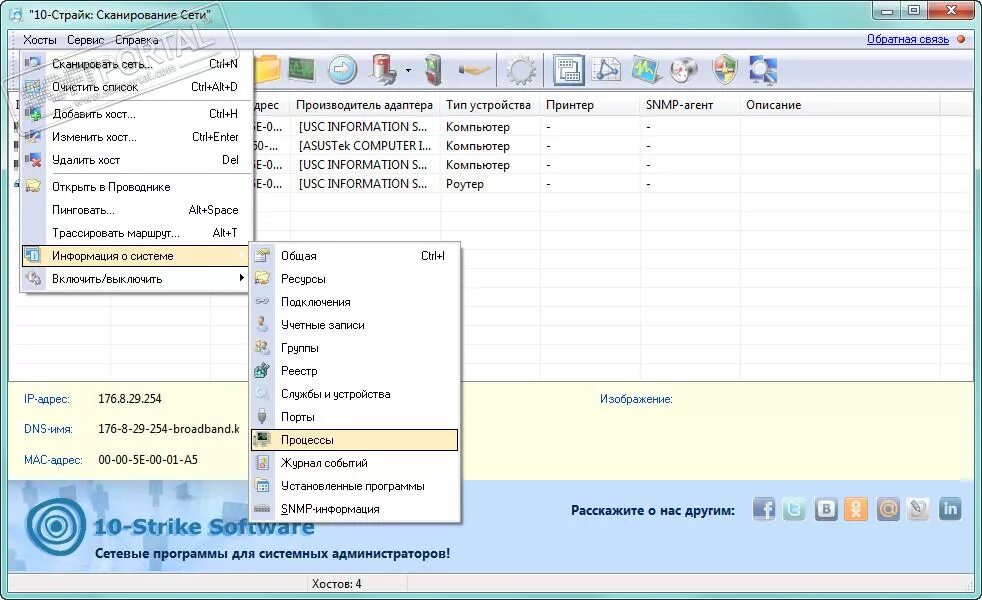Choose Очистить список menu entry
Viewport: 982px width, 600px height.
coord(137,87)
